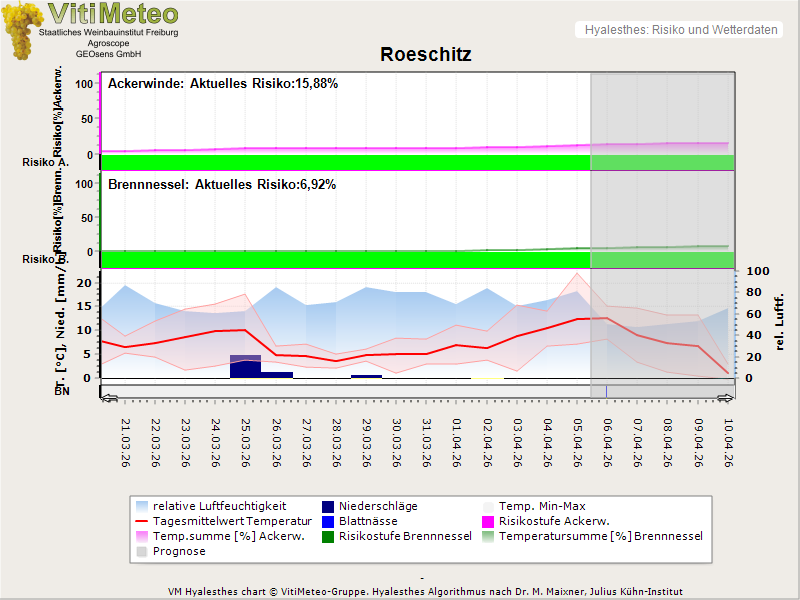This screenshot has width=800, height=600.
Task: Click the Brennnessel Aktuelles Risiko heading
Action: [x=221, y=185]
